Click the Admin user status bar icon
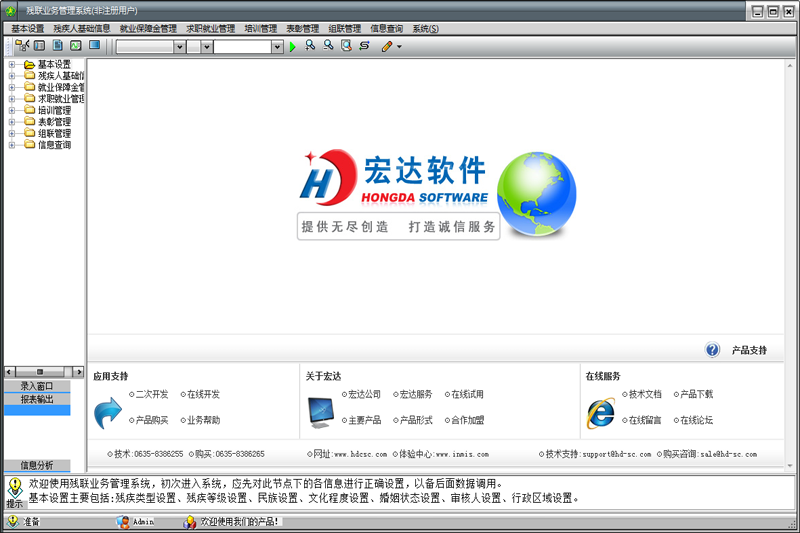The width and height of the screenshot is (800, 533). click(123, 522)
